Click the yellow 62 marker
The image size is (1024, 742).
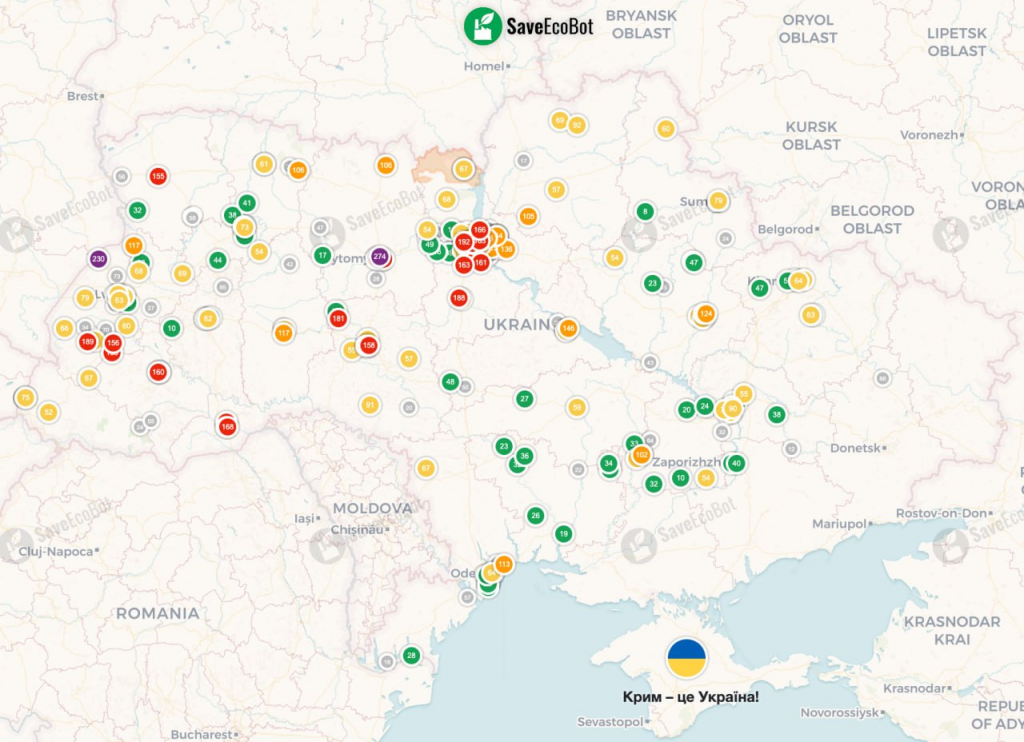[208, 318]
